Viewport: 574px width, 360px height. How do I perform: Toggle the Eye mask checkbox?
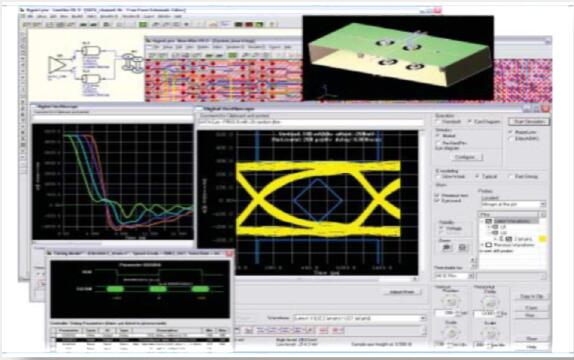(x=437, y=201)
